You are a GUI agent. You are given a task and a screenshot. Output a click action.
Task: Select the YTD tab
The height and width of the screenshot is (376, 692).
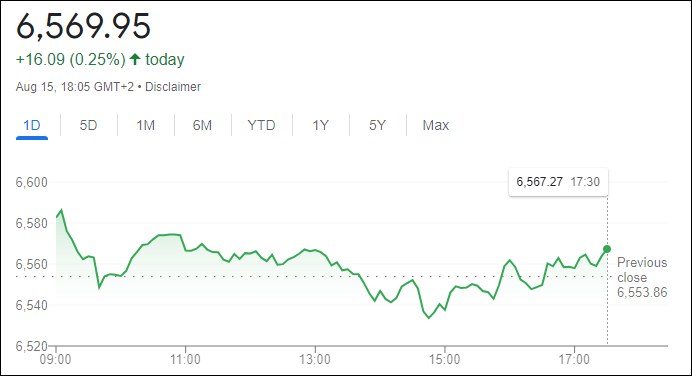[261, 126]
